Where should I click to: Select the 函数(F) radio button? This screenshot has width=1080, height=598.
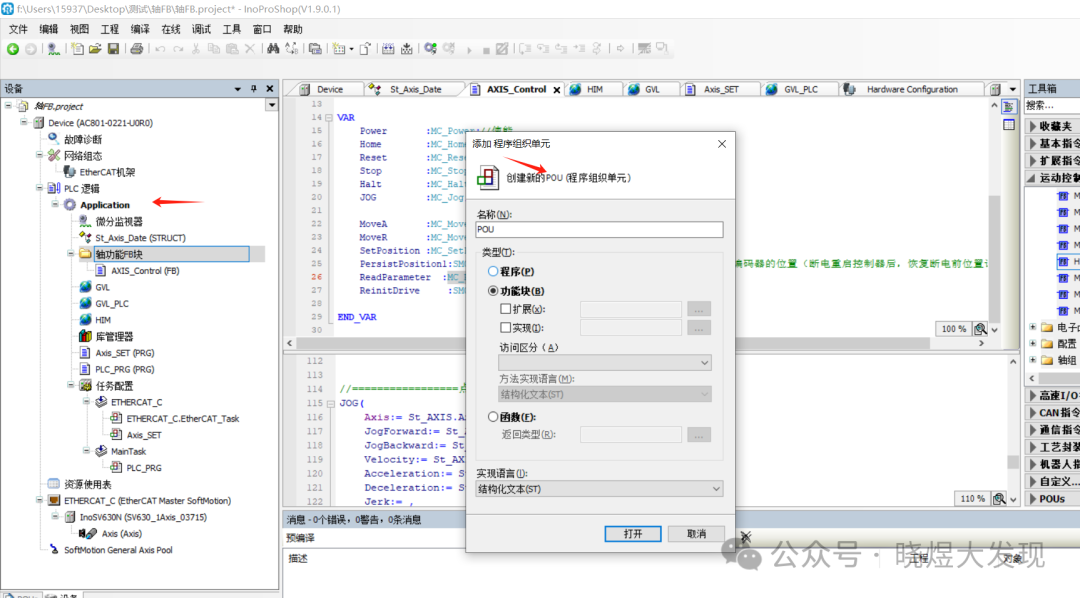tap(493, 417)
